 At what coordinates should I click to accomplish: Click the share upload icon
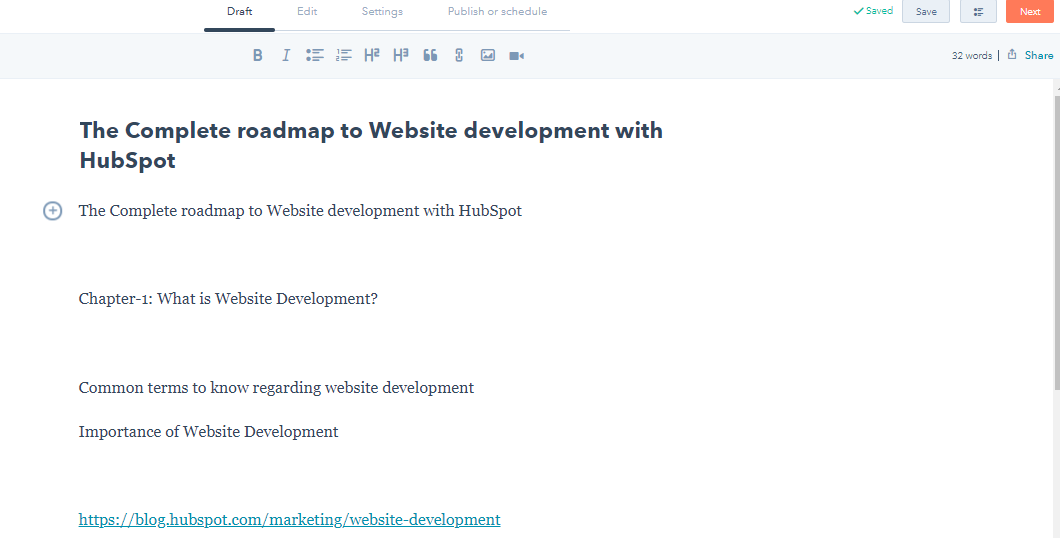pyautogui.click(x=1012, y=55)
